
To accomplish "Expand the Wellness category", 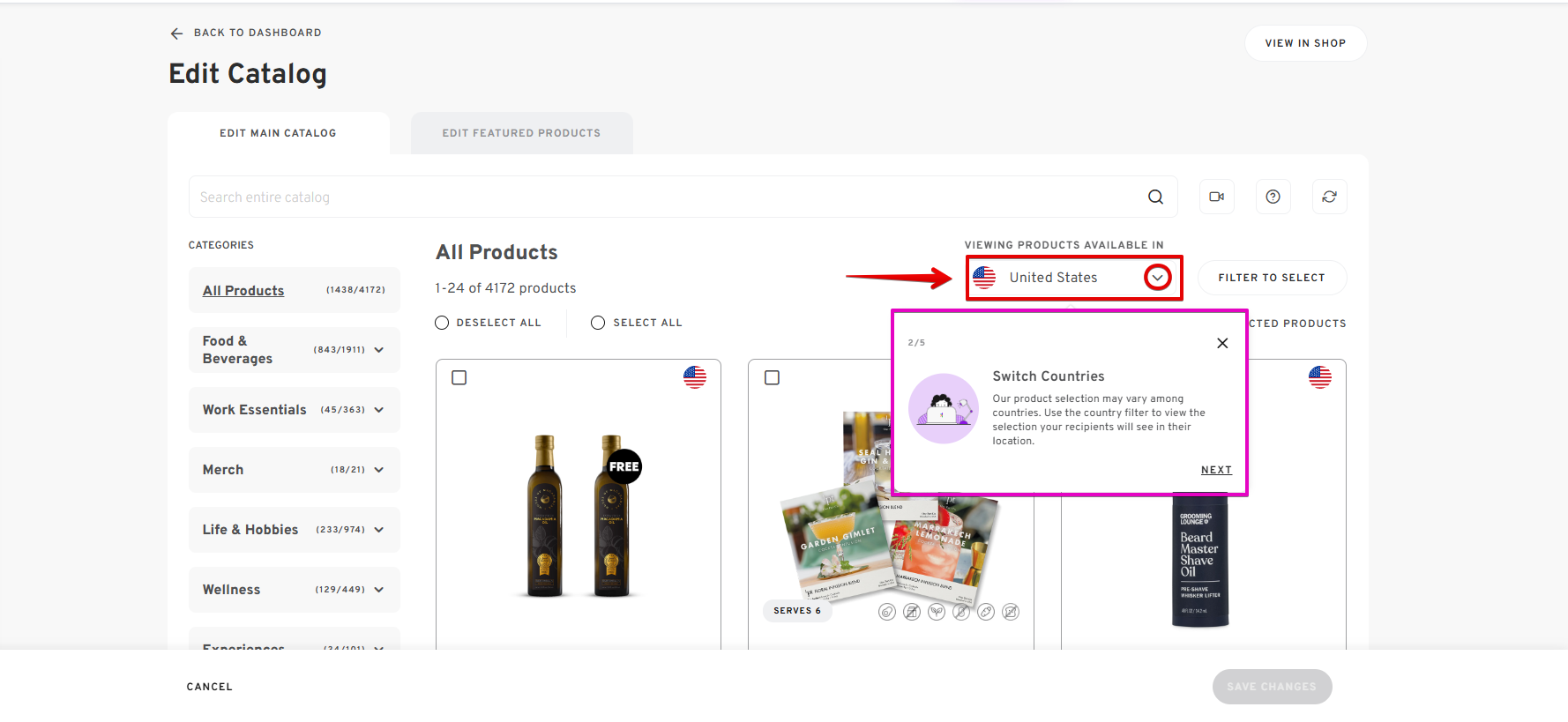I will pos(379,590).
